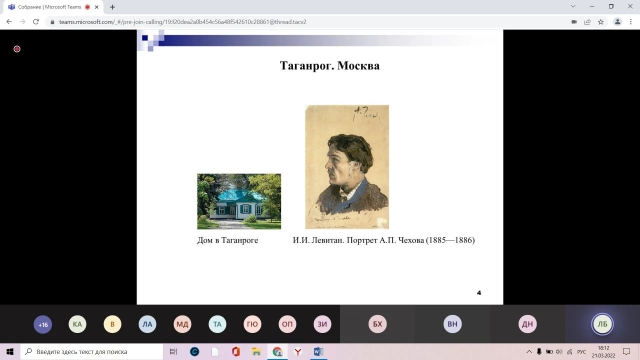
Task: Open the Chrome profile avatar menu
Action: pos(618,22)
